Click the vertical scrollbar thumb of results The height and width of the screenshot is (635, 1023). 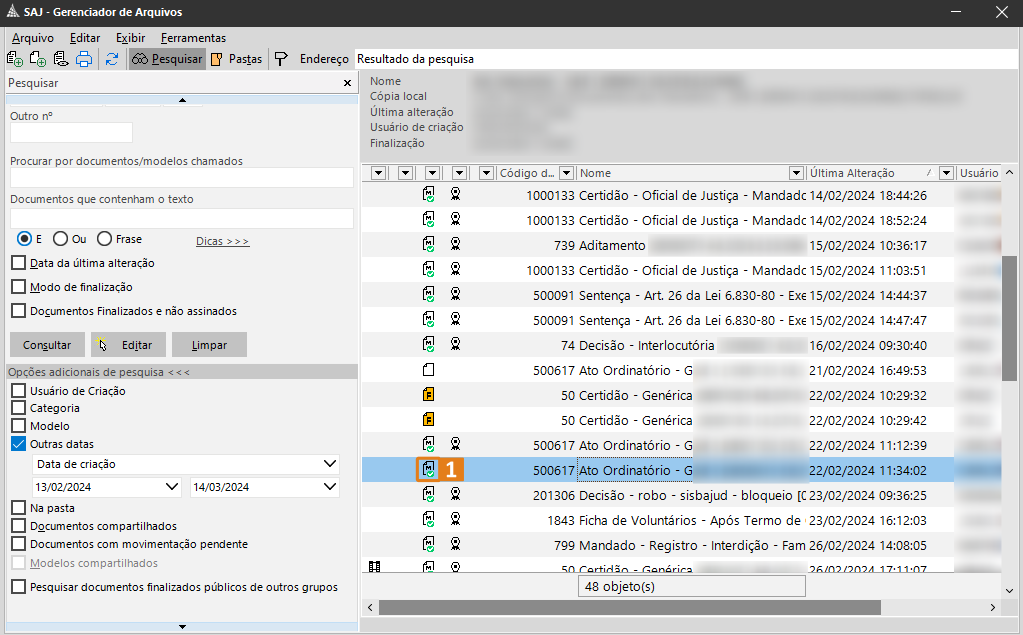pos(1009,318)
